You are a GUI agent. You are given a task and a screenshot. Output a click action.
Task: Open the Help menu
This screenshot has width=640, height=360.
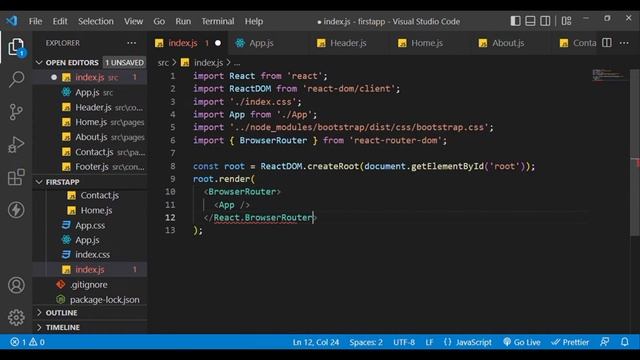pyautogui.click(x=253, y=21)
